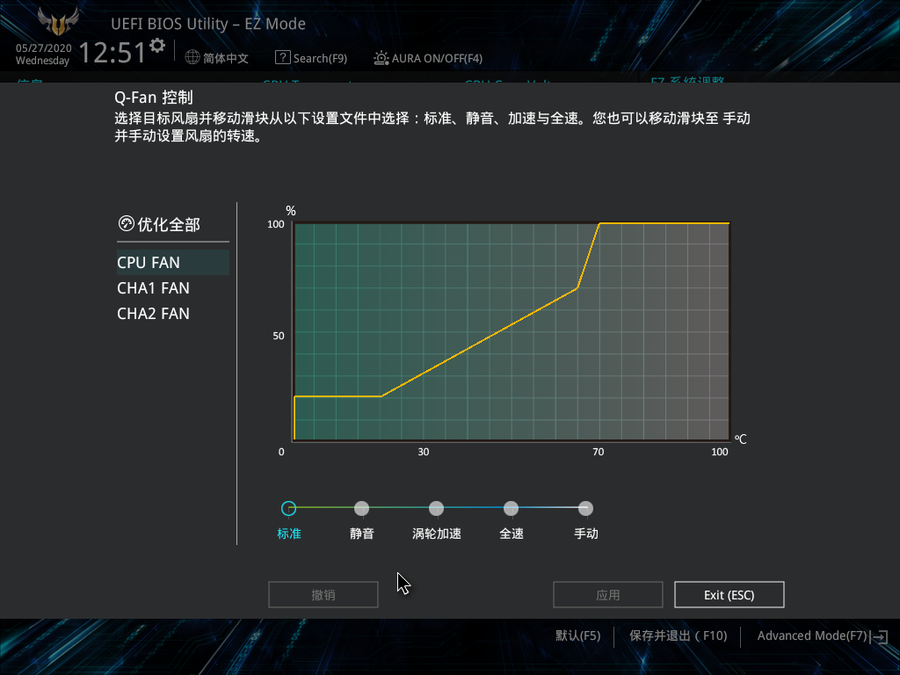Click the ASUS TUF logo emblem
Screen dimensions: 900x675
(x=58, y=23)
